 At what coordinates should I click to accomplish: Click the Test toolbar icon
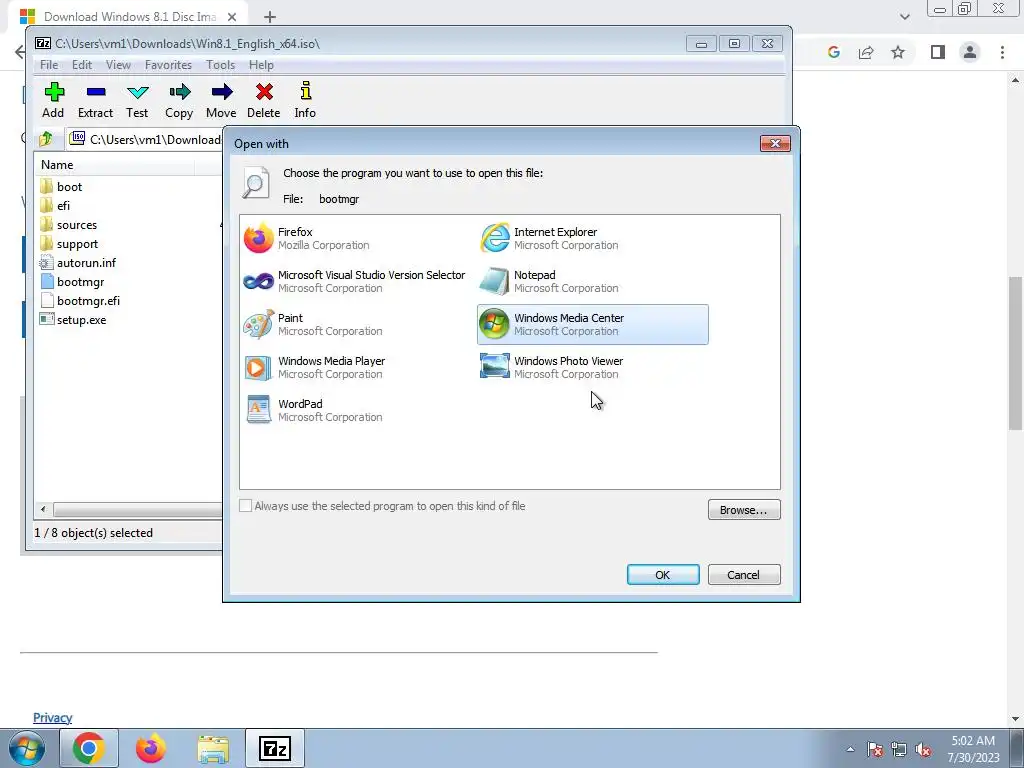tap(137, 100)
